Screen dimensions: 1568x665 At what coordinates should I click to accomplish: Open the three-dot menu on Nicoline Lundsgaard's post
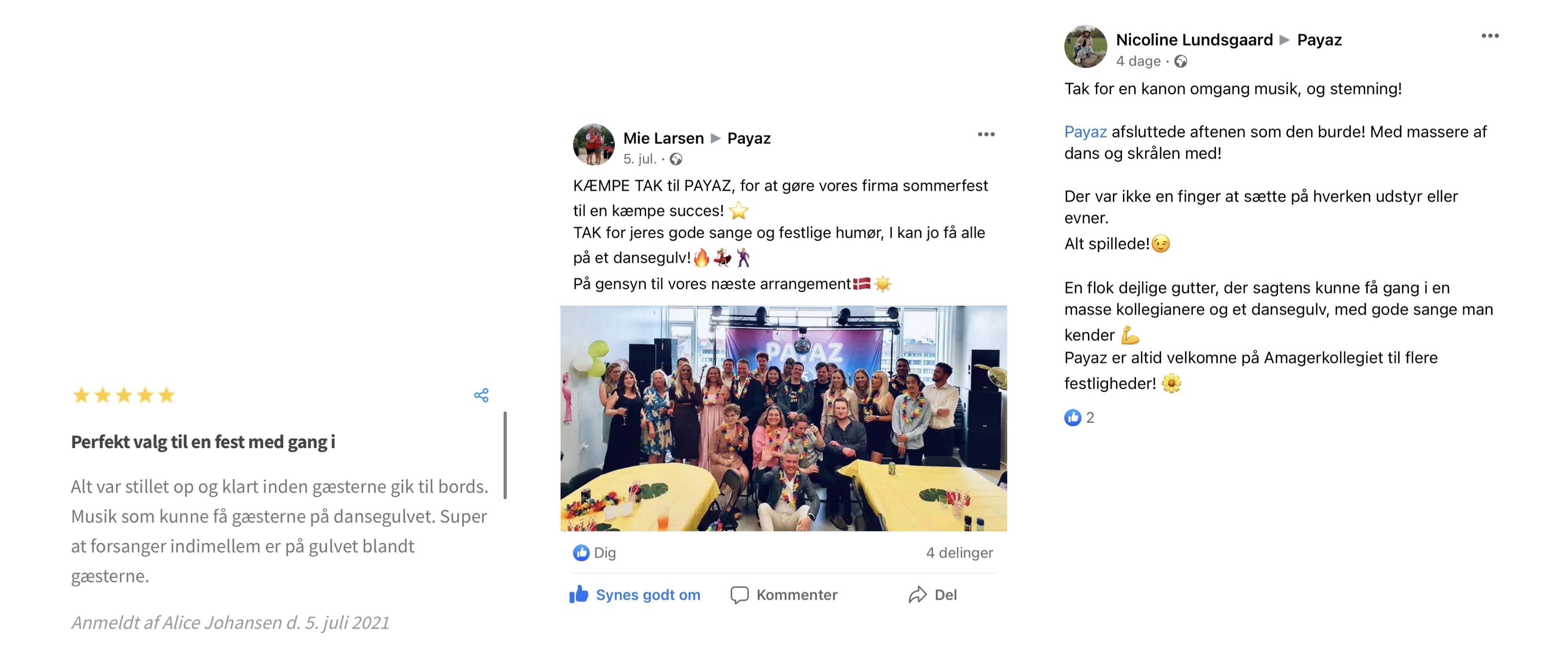[1490, 36]
